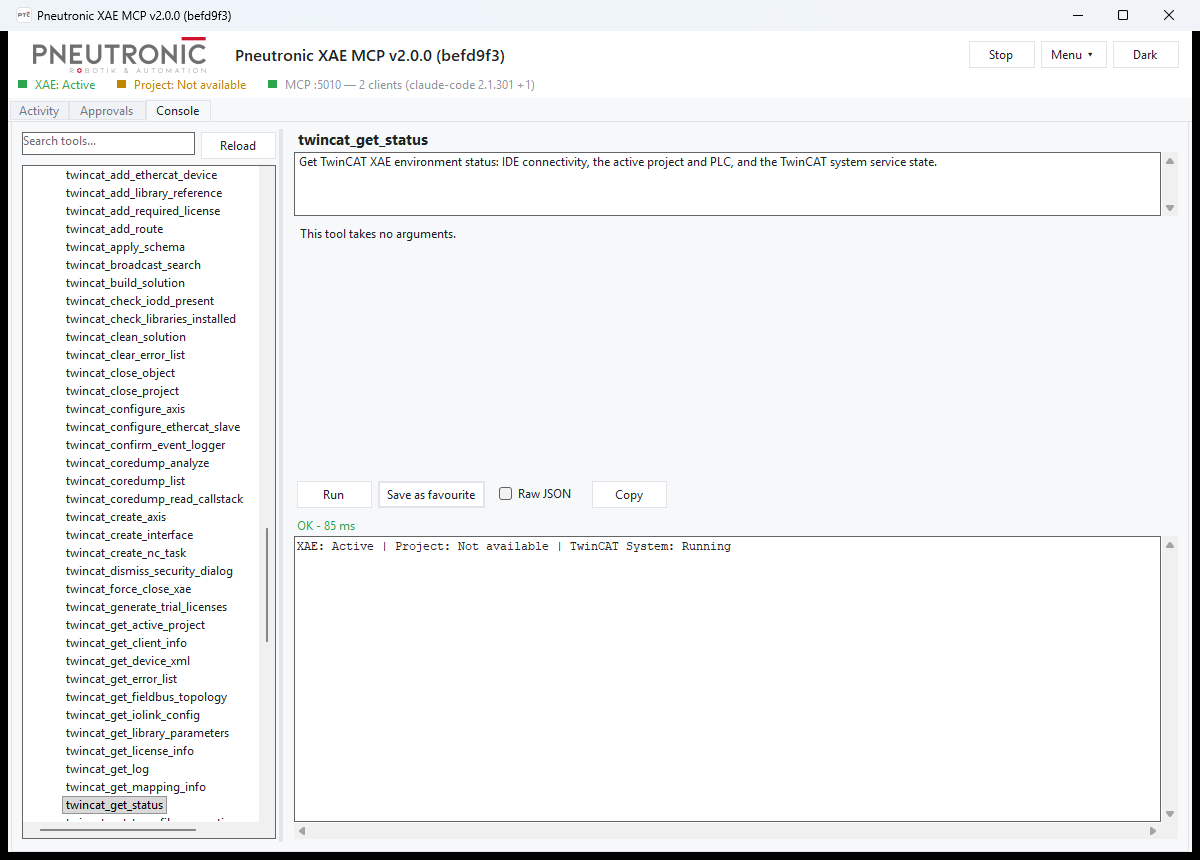Click output pane scroll down arrow

click(1170, 815)
